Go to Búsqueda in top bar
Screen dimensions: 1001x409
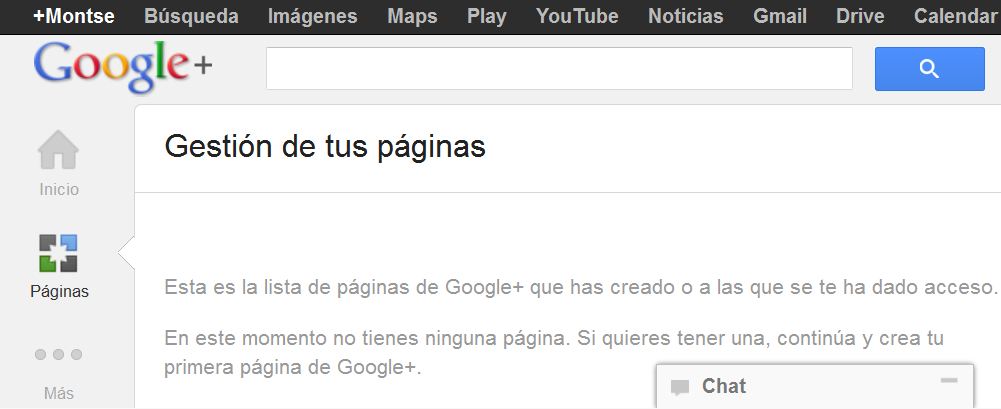[x=192, y=16]
